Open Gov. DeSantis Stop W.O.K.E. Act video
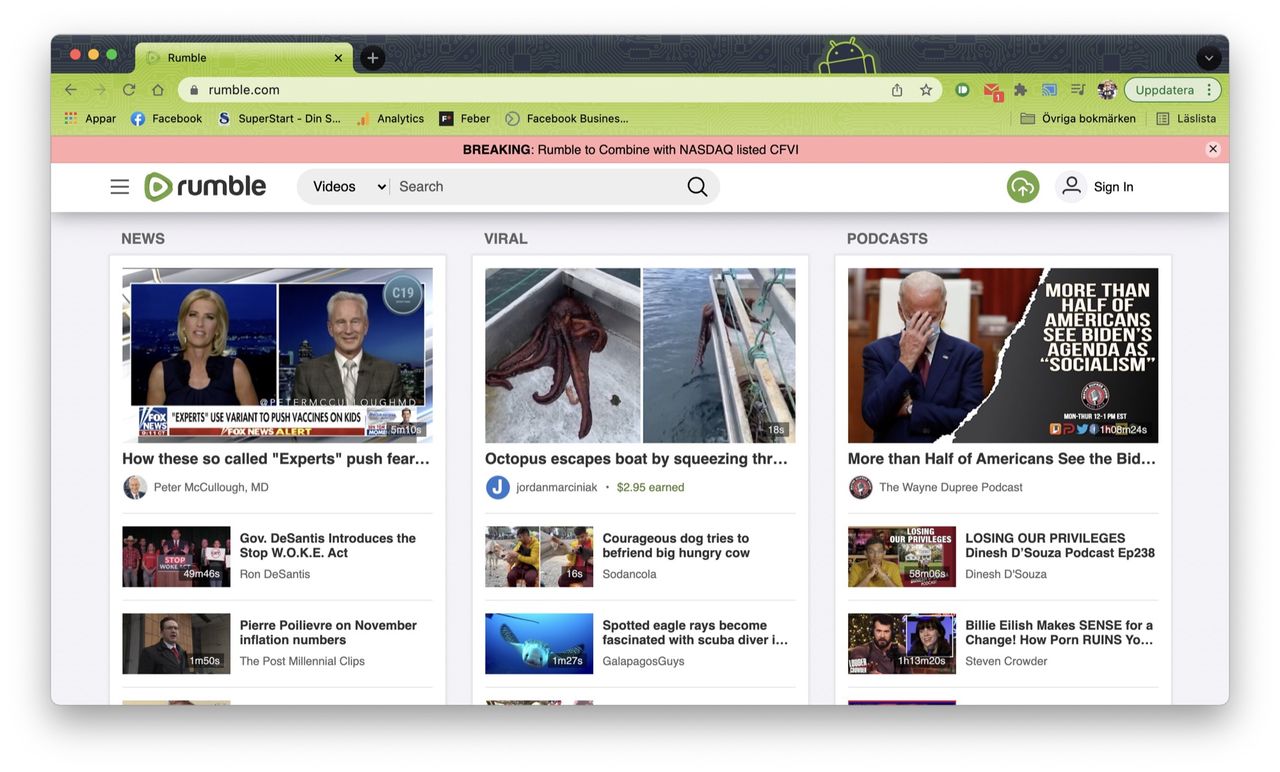The width and height of the screenshot is (1280, 772). pyautogui.click(x=327, y=545)
